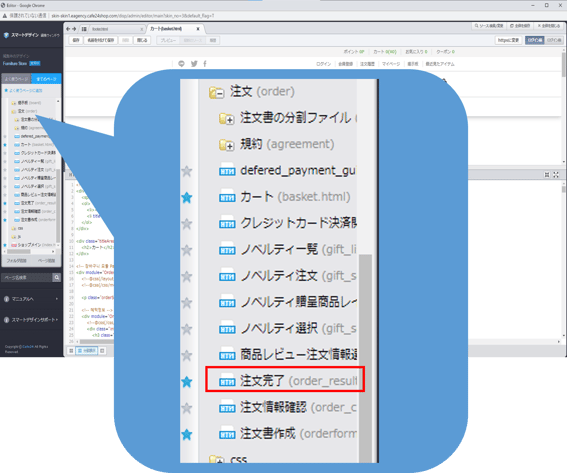Open ノベルティ注文 page in the left sidebar
The image size is (567, 473).
coord(35,170)
